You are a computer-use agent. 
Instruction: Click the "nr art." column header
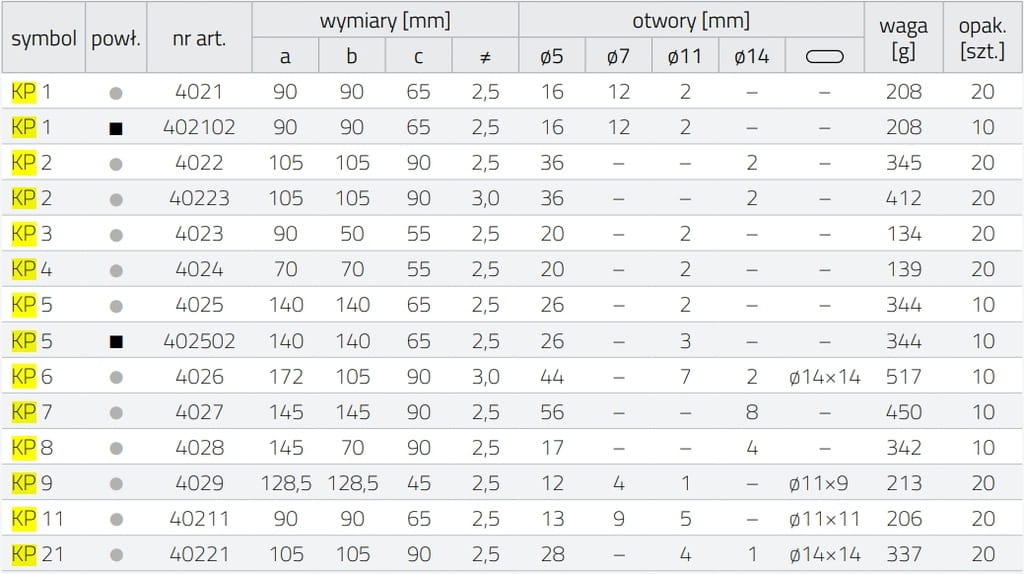(x=199, y=39)
